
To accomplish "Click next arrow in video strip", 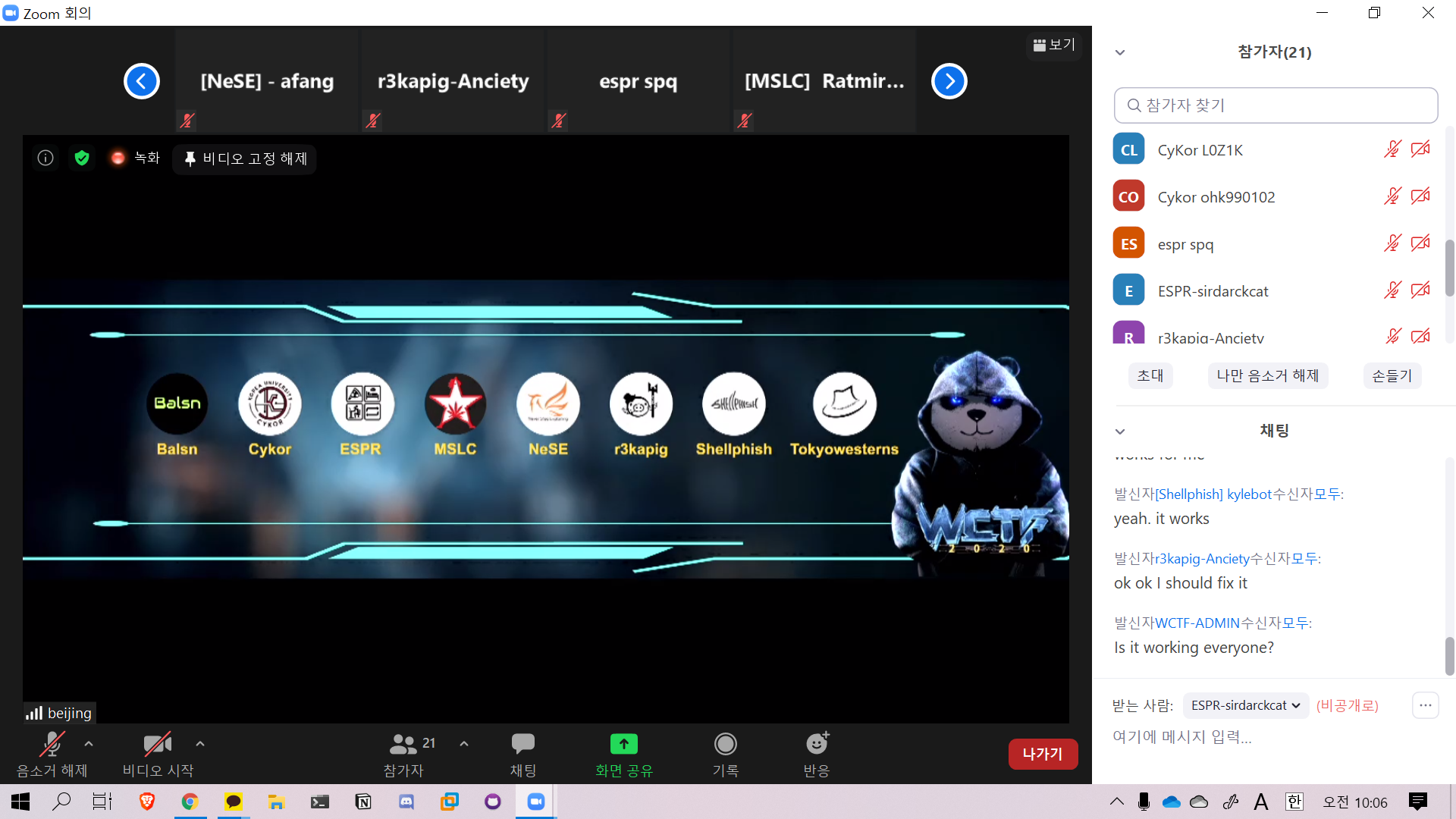I will click(x=949, y=81).
